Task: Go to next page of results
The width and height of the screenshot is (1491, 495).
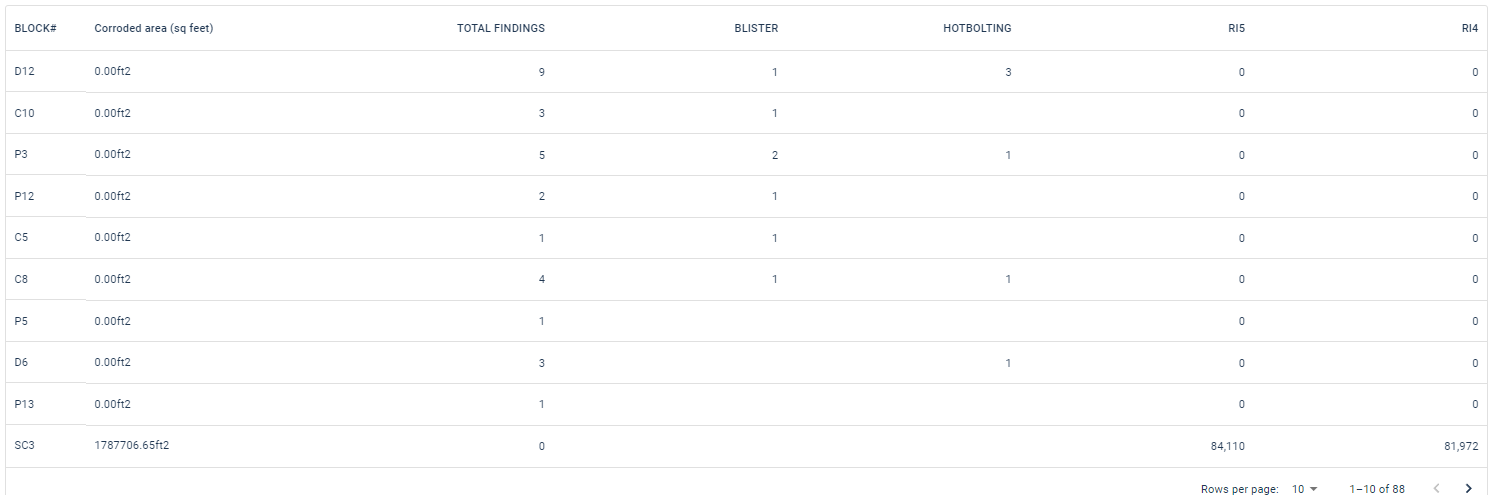Action: (1468, 488)
